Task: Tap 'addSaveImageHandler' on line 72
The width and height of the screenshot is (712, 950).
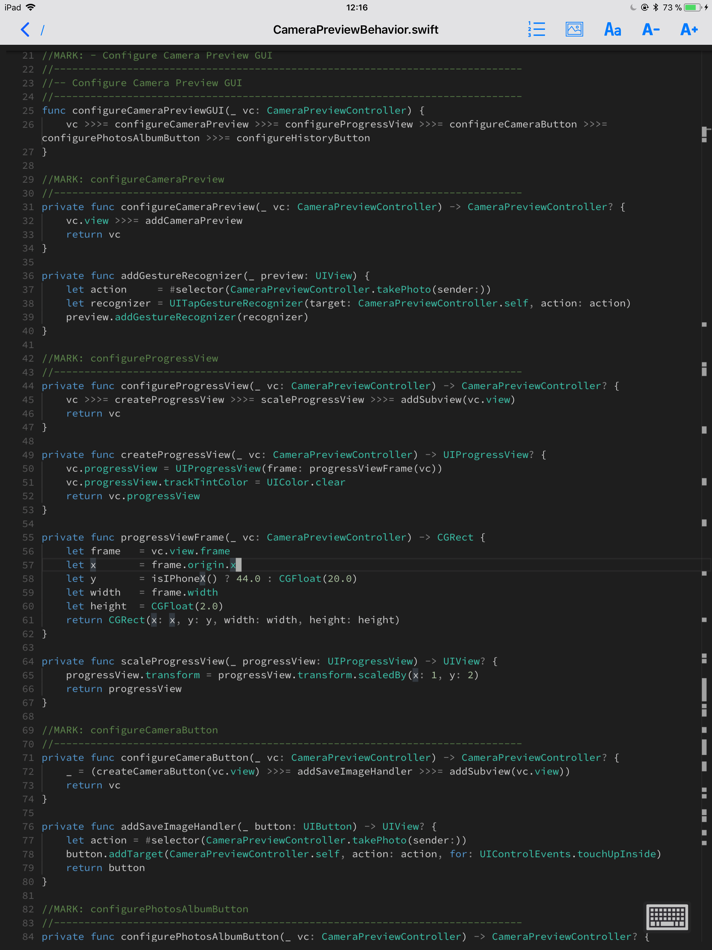Action: pos(355,771)
